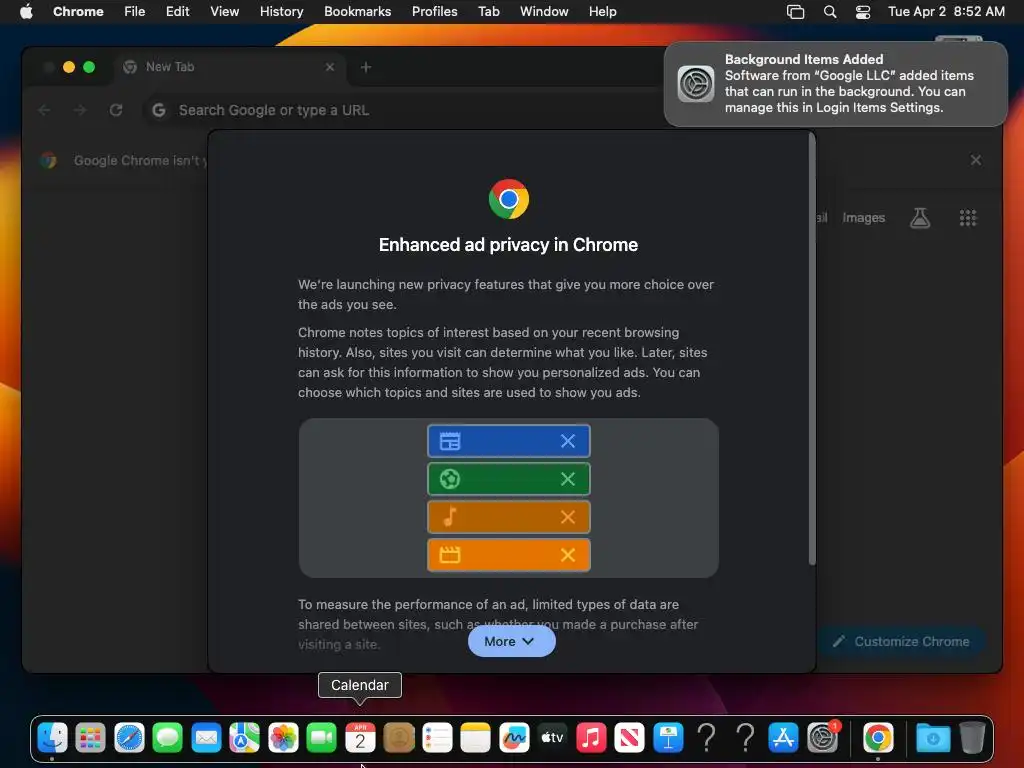Click the Chrome forward arrow
This screenshot has width=1024, height=768.
80,110
